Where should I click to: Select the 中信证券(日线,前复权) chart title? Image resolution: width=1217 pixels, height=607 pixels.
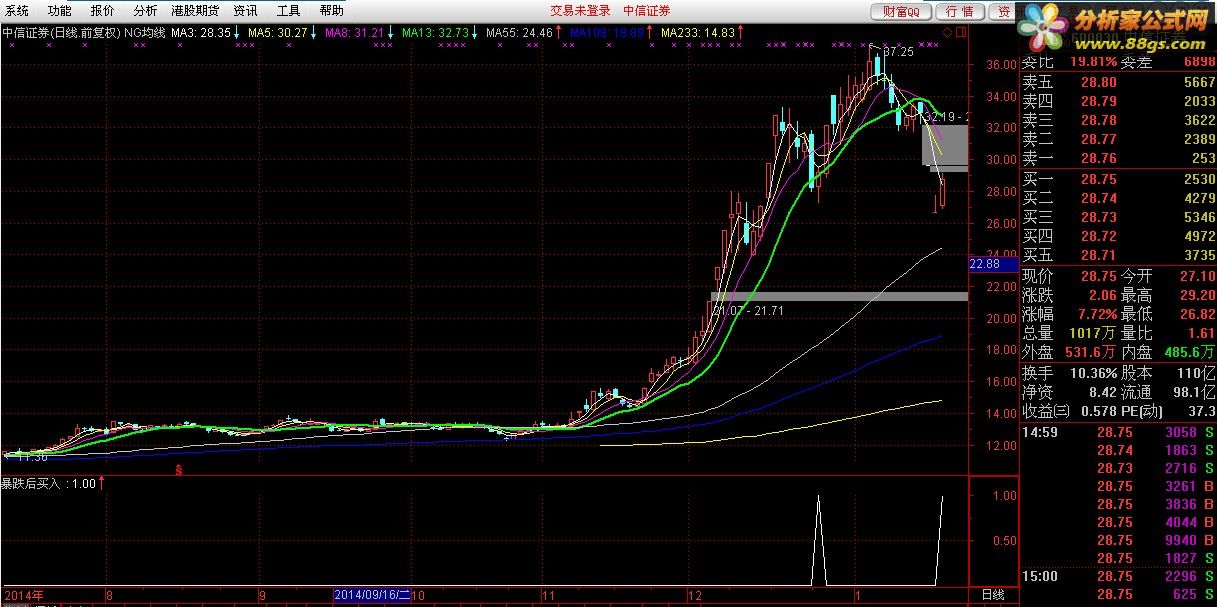point(61,32)
